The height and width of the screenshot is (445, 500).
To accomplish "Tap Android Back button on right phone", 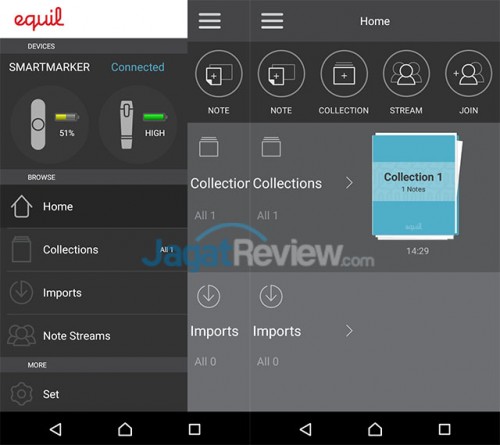I will 306,429.
